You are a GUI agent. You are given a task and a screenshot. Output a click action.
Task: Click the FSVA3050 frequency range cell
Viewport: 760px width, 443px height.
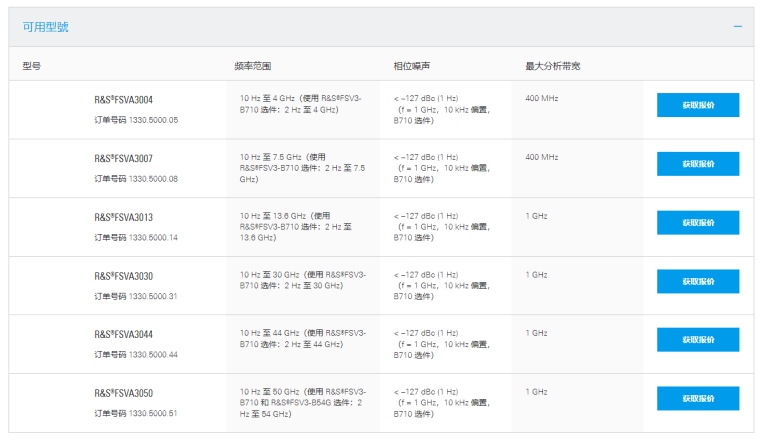(x=302, y=402)
